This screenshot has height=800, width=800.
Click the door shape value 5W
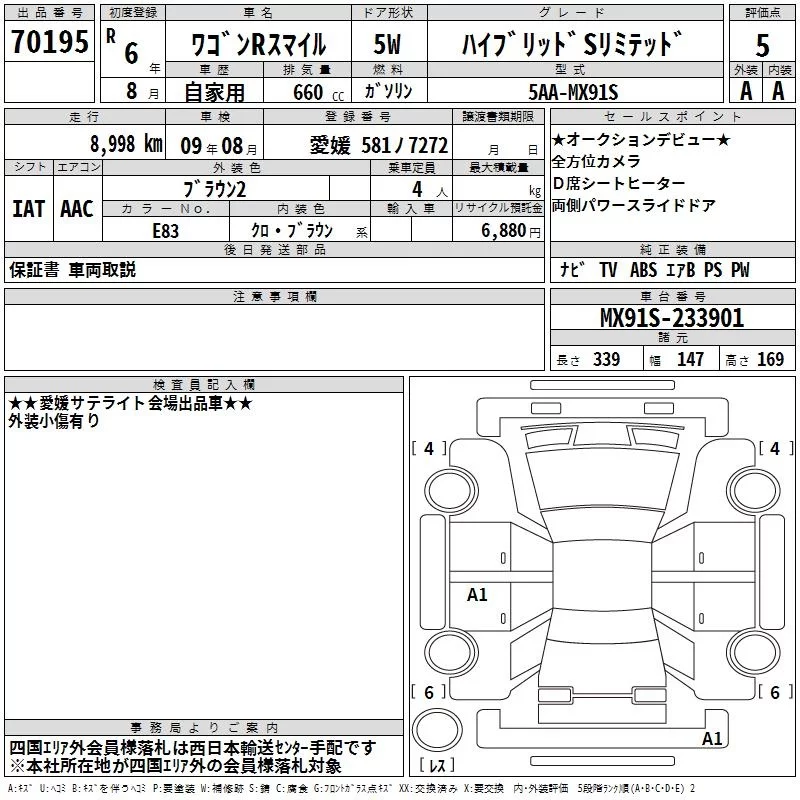pos(387,44)
